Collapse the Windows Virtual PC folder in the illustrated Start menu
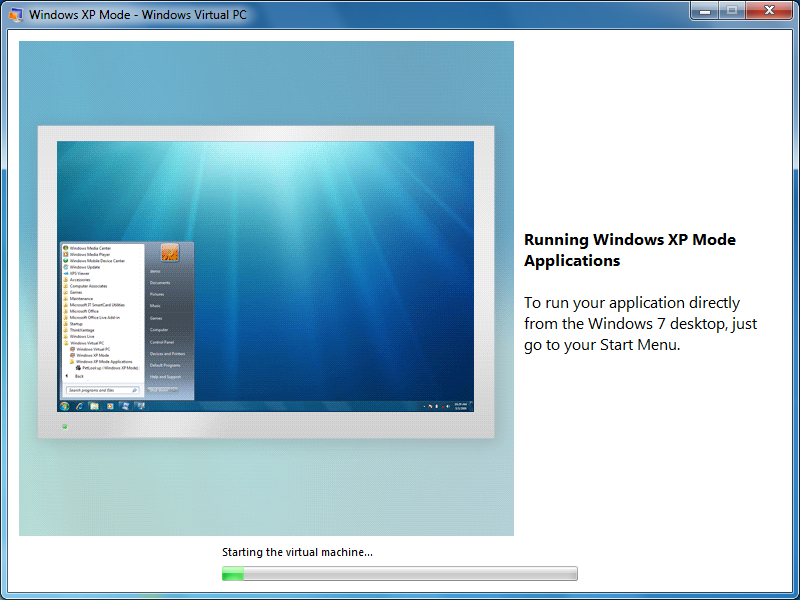The height and width of the screenshot is (600, 800). (x=88, y=343)
